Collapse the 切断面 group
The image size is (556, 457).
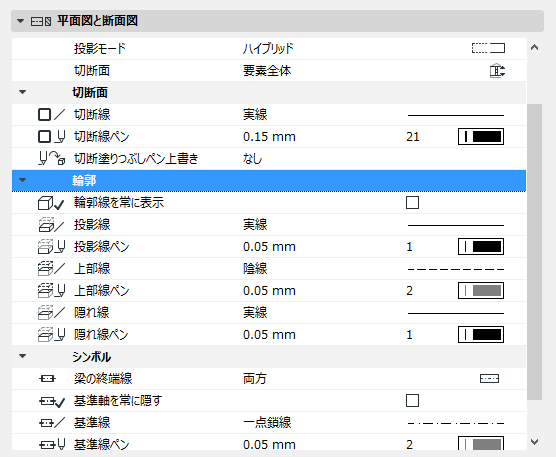pyautogui.click(x=23, y=92)
